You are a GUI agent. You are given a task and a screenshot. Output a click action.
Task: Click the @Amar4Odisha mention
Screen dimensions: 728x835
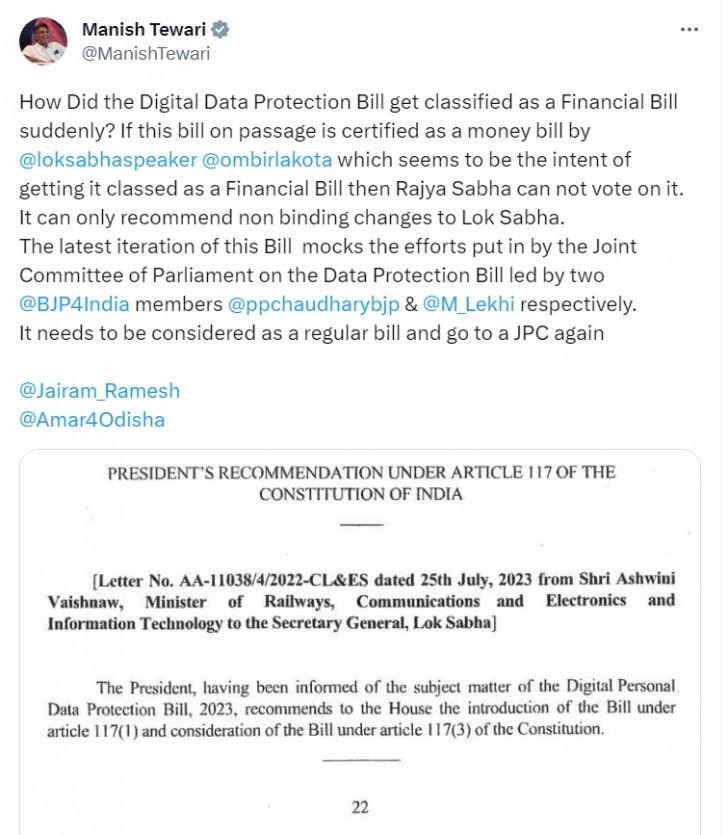point(92,420)
